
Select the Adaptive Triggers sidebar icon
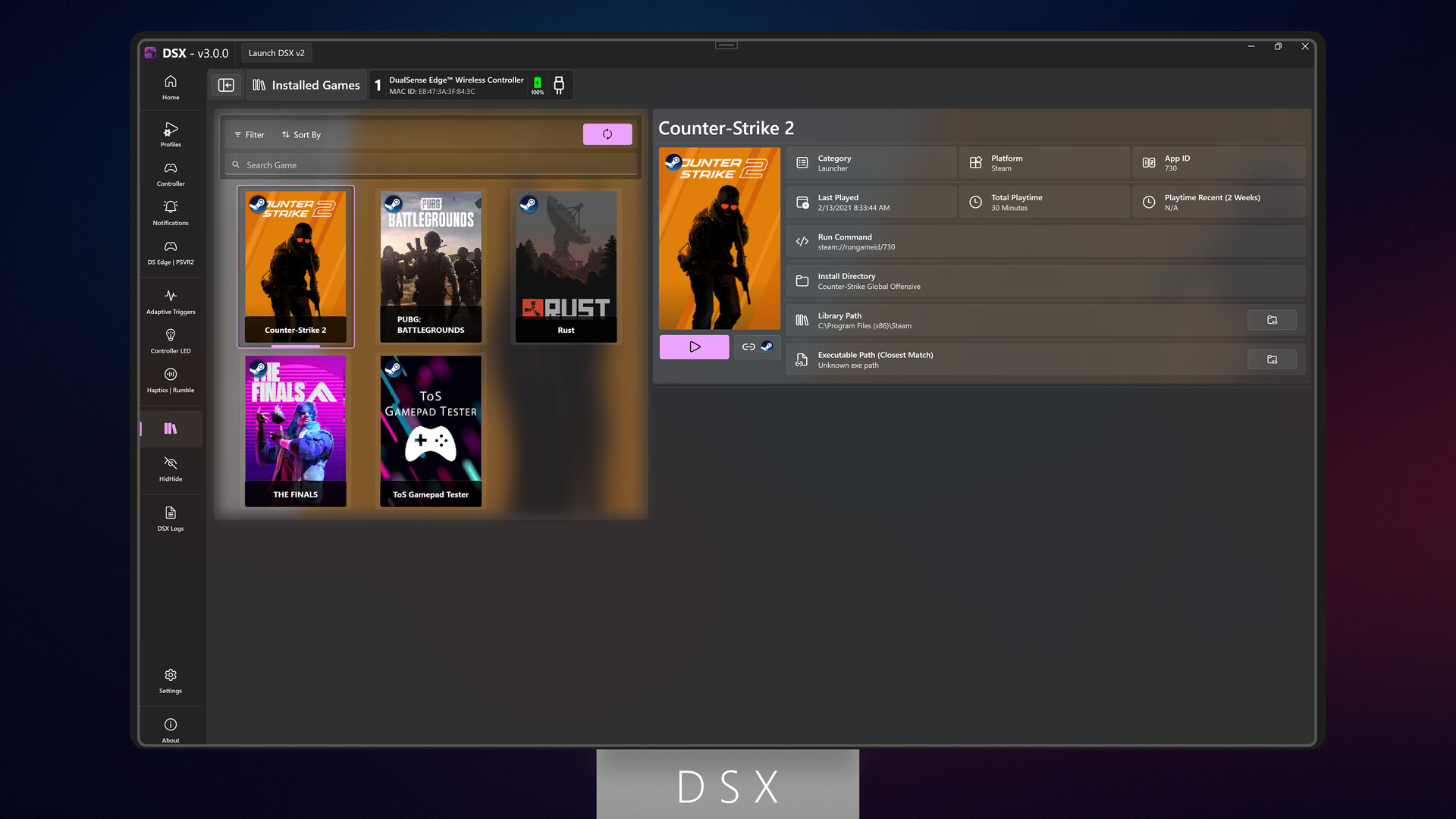point(170,300)
